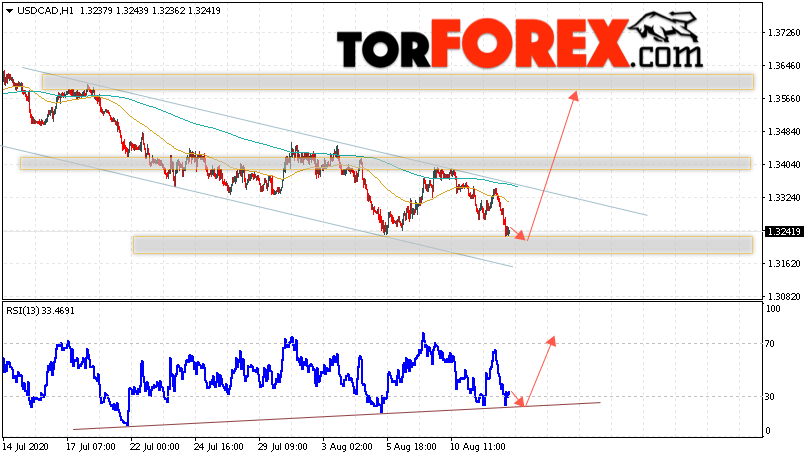Click the 5 Aug 18:00 time label
The image size is (808, 458).
point(411,447)
